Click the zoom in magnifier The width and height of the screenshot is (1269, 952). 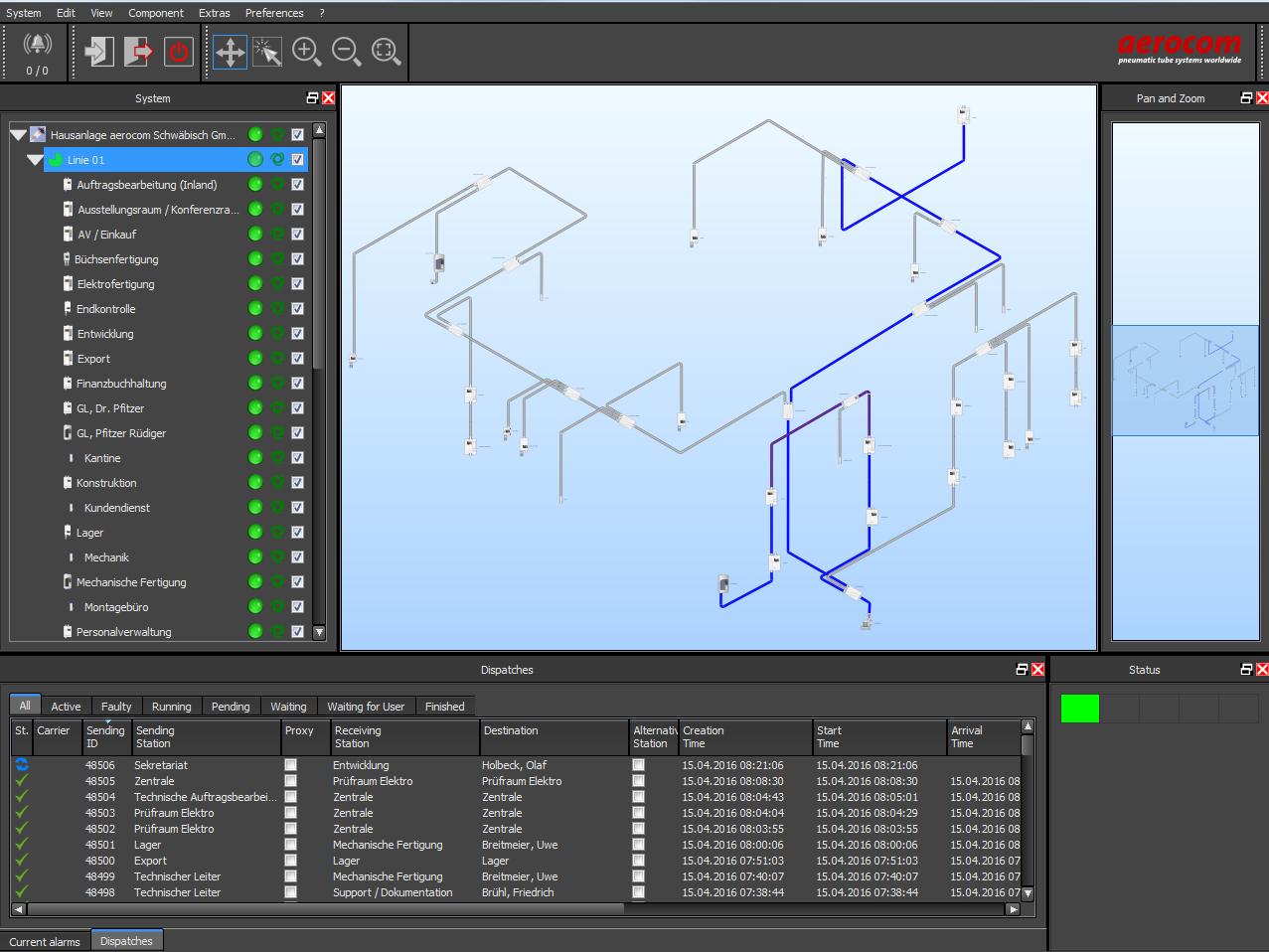[306, 52]
